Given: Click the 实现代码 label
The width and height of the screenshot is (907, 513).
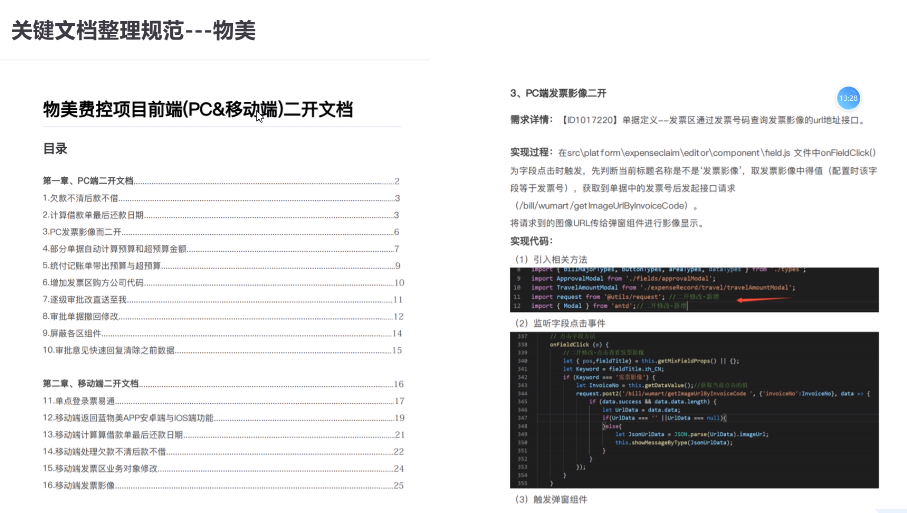Looking at the screenshot, I should (531, 241).
